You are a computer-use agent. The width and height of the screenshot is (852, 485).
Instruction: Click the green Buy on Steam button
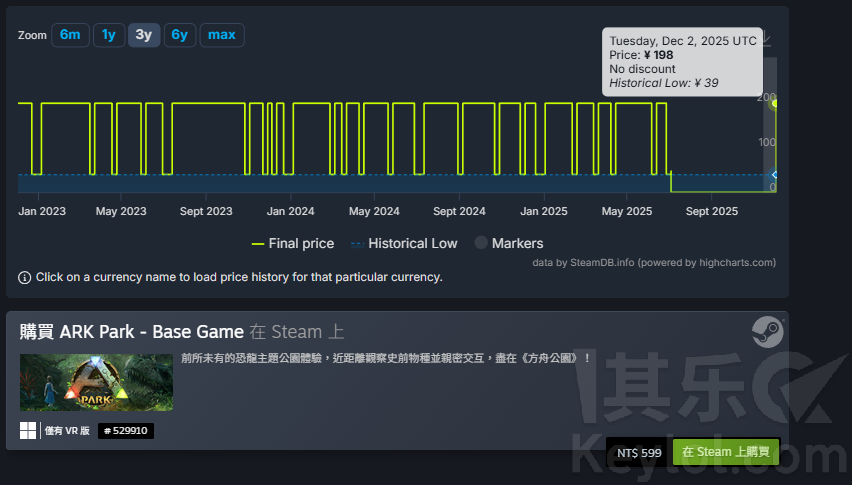tap(725, 453)
